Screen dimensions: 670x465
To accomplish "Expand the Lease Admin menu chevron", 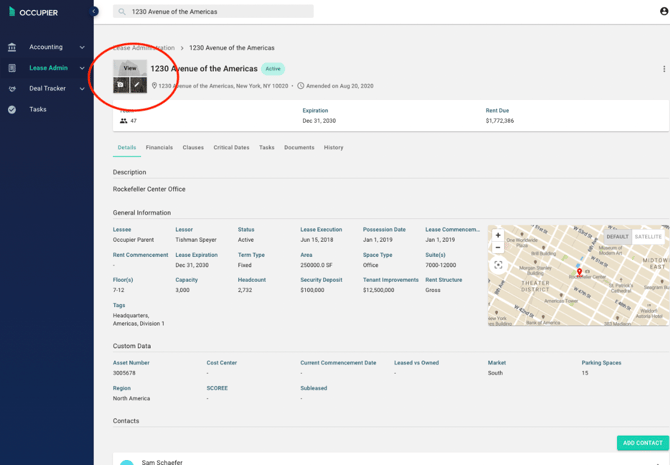I will pyautogui.click(x=82, y=68).
